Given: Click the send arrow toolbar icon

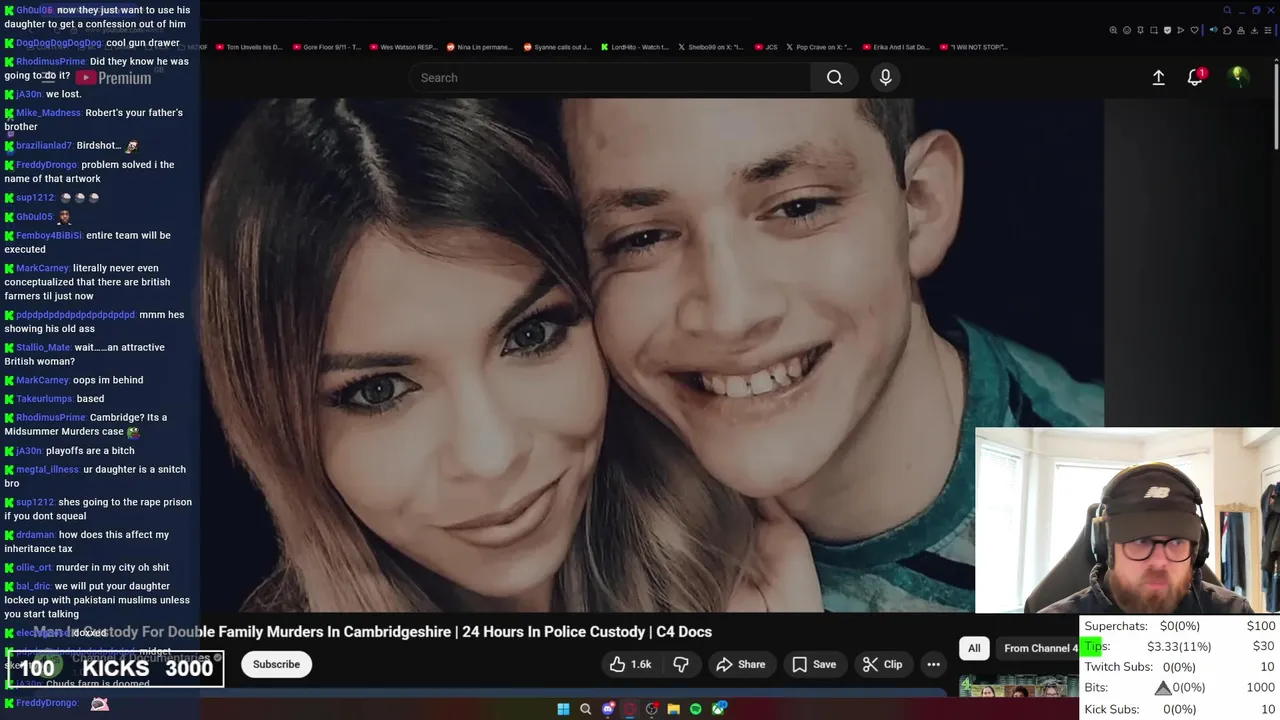Looking at the screenshot, I should pyautogui.click(x=1181, y=30).
